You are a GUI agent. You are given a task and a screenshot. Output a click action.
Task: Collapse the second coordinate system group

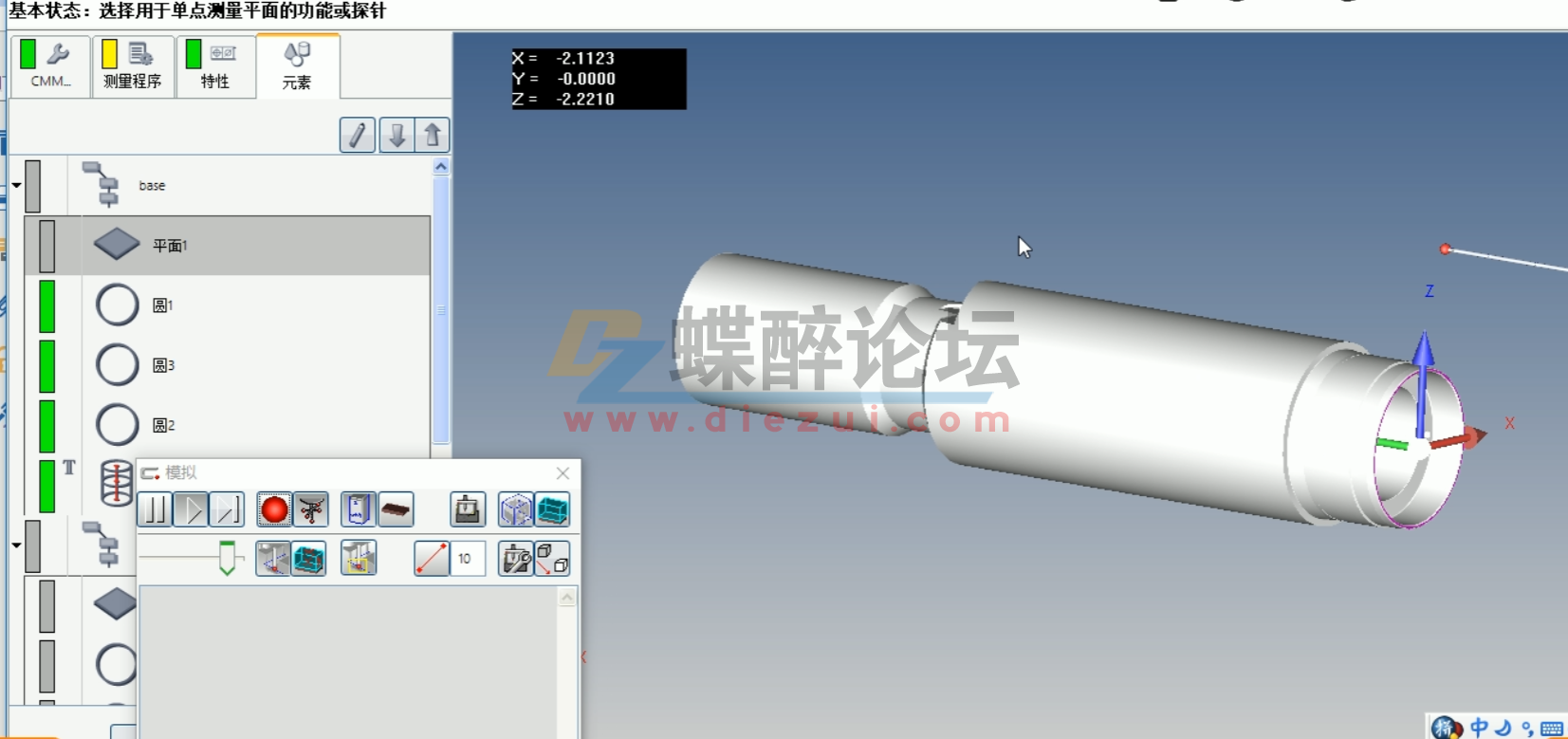(x=16, y=545)
